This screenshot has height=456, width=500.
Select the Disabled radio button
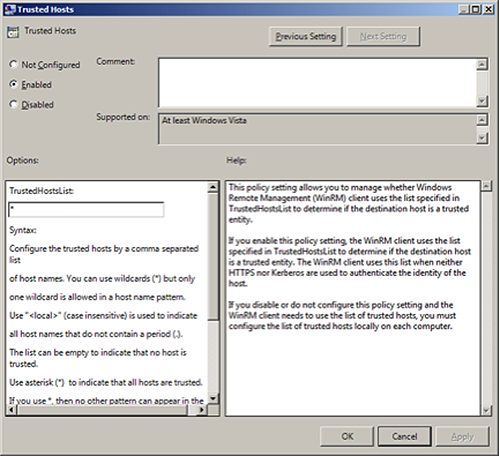coord(13,104)
